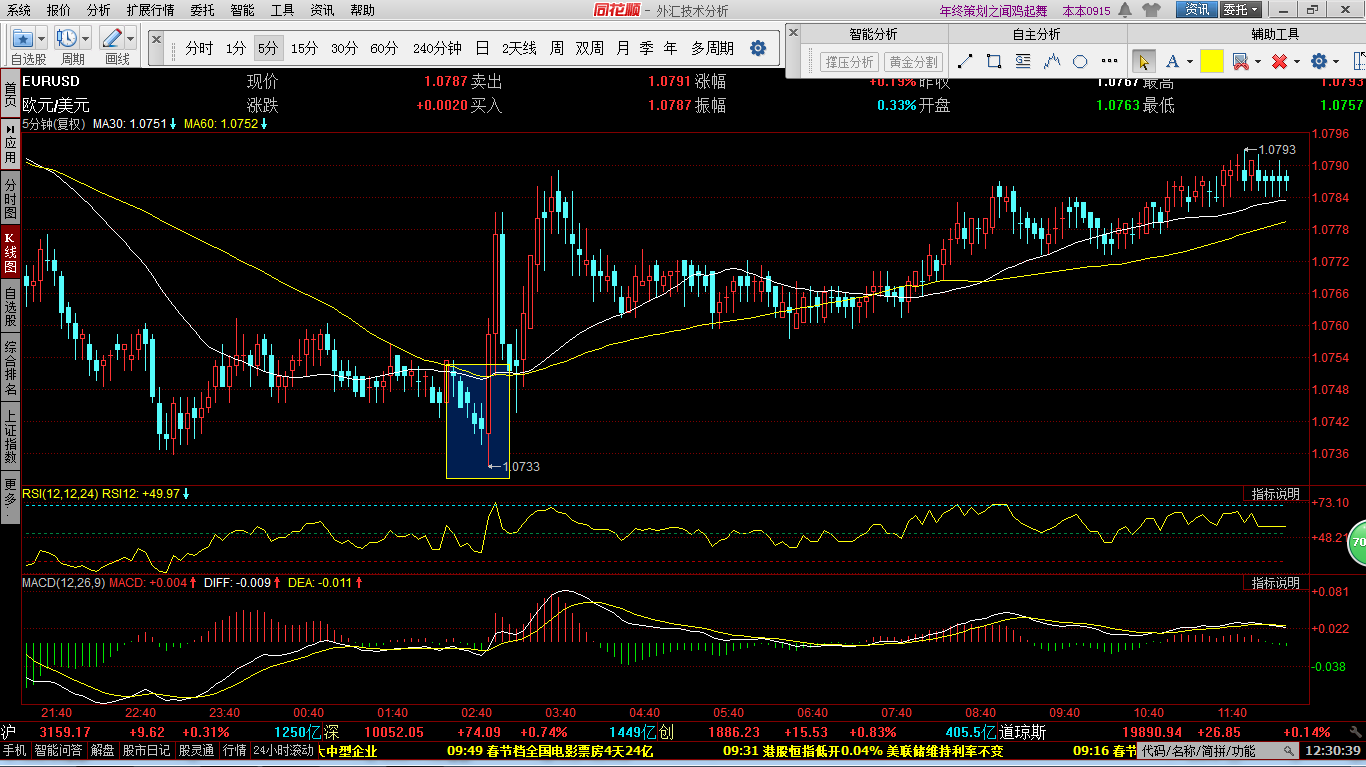Pick the yellow color swatch

click(1212, 61)
